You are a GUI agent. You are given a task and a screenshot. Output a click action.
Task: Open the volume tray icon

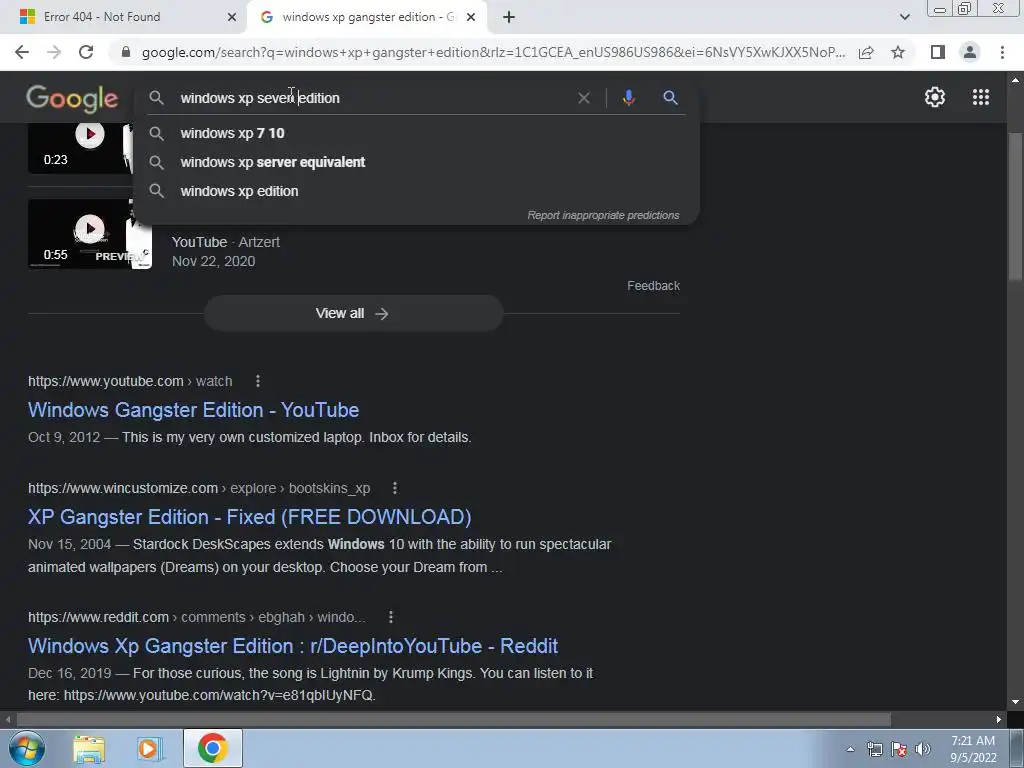(923, 749)
